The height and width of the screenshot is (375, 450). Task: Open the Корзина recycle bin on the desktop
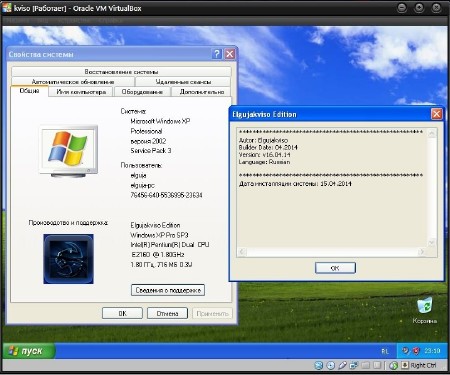click(x=424, y=310)
